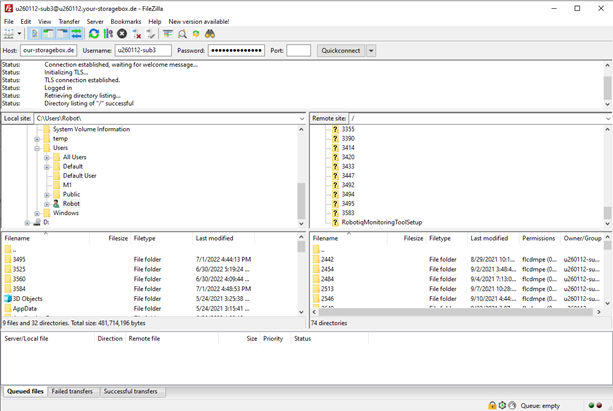Select System Volume Information folder
Screen dimensions: 613x411
pyautogui.click(x=91, y=129)
